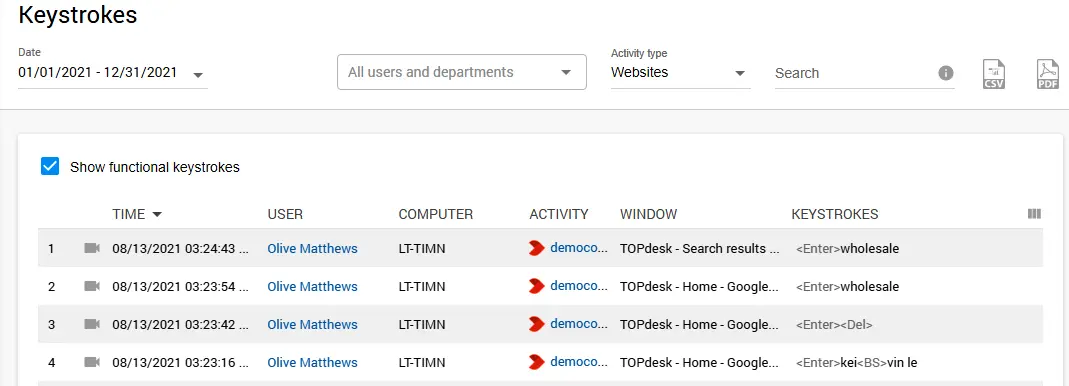The width and height of the screenshot is (1069, 386).
Task: Click TOPdesk red icon in row 3
Action: pyautogui.click(x=537, y=325)
